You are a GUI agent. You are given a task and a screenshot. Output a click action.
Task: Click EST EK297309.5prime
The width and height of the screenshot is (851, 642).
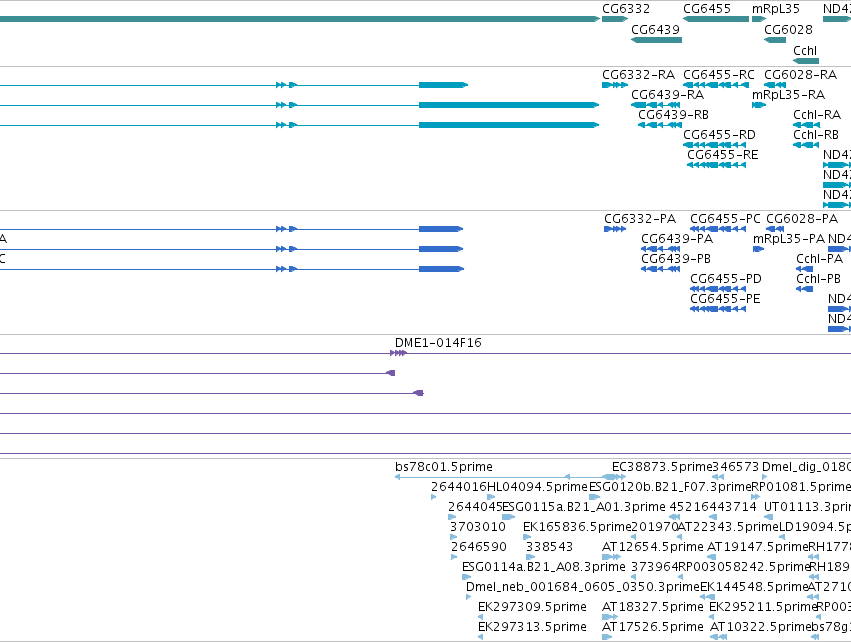pos(532,607)
